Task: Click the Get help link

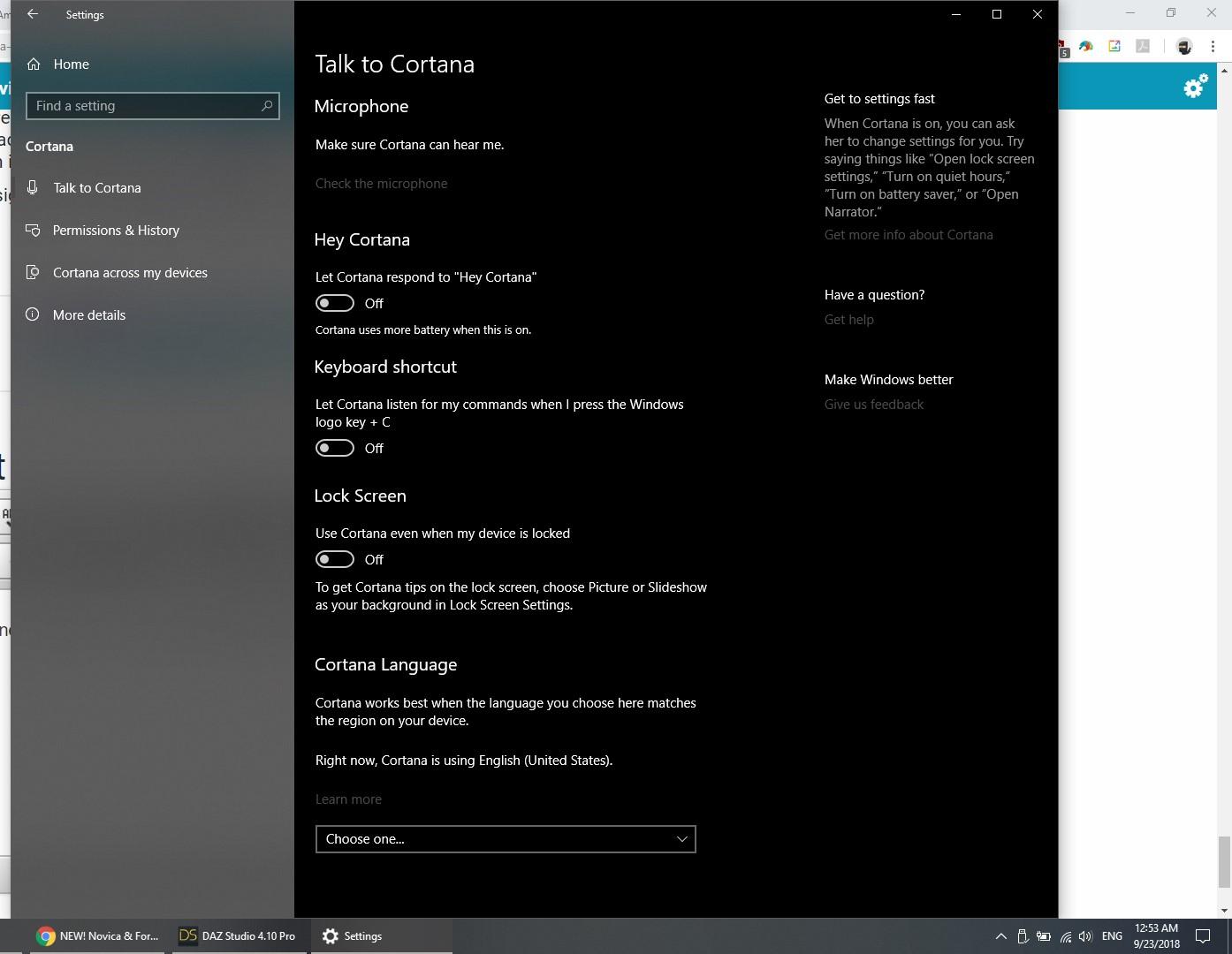Action: [848, 320]
